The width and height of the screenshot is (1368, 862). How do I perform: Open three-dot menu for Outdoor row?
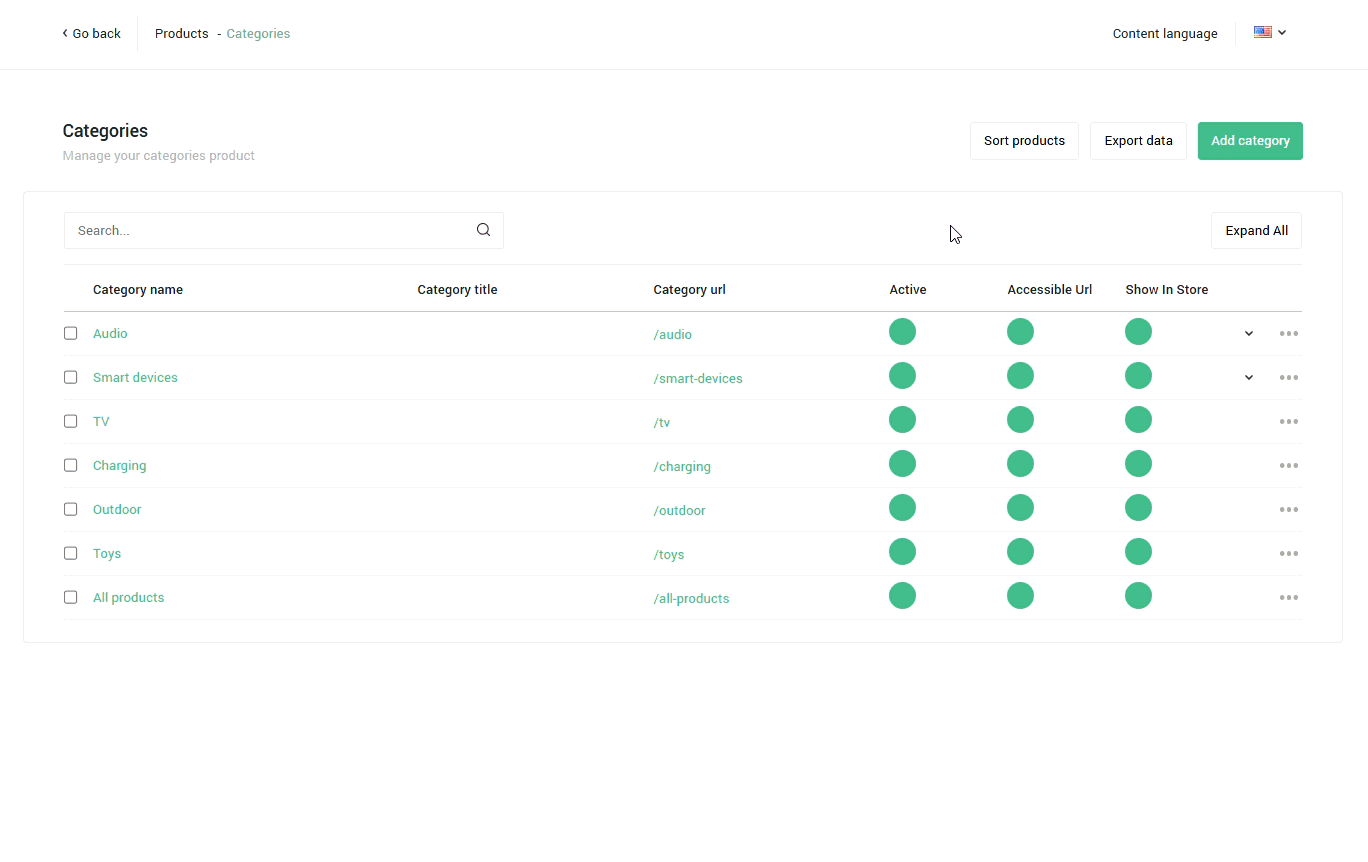[1288, 510]
